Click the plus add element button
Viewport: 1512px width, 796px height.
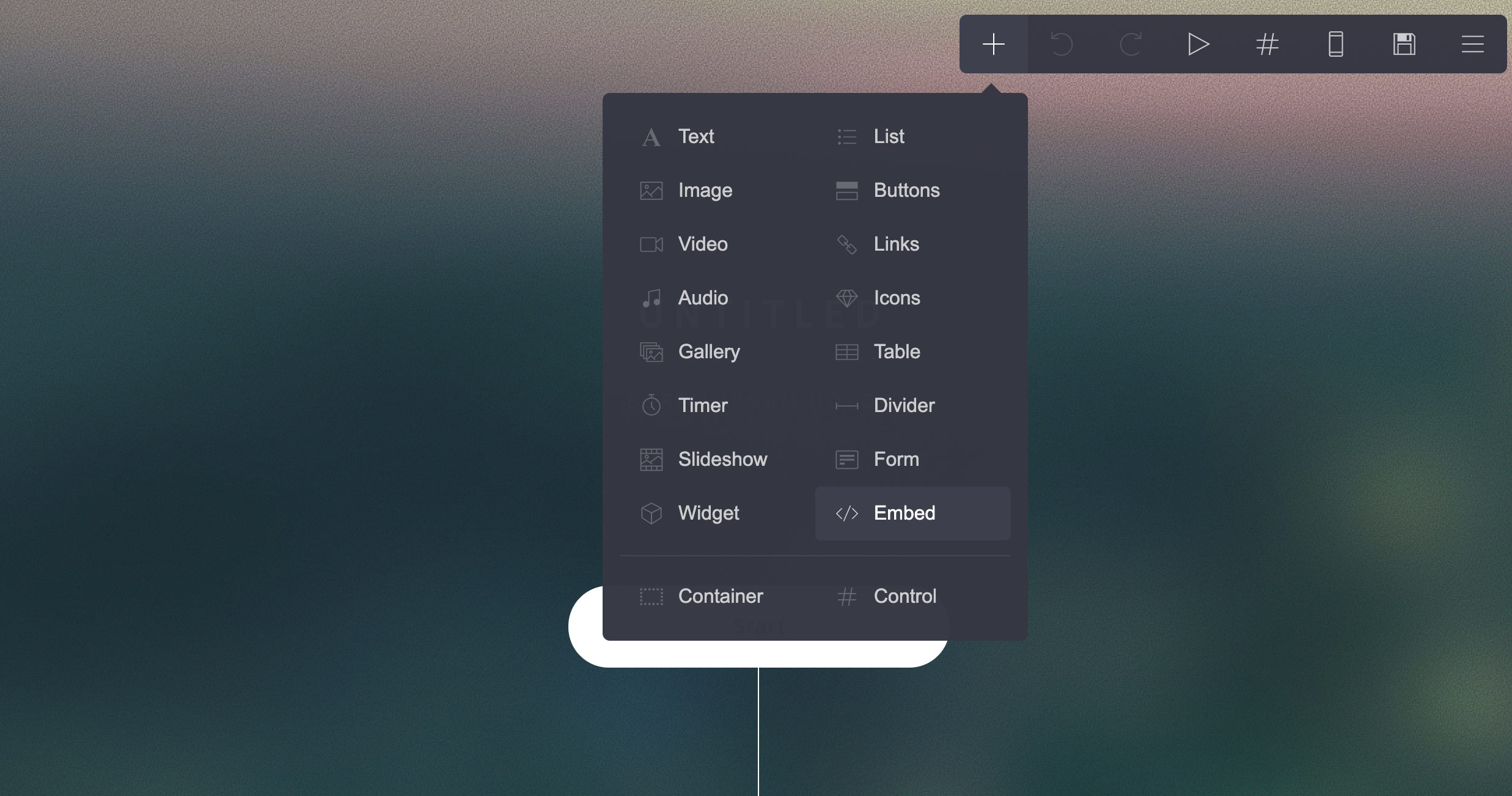993,44
